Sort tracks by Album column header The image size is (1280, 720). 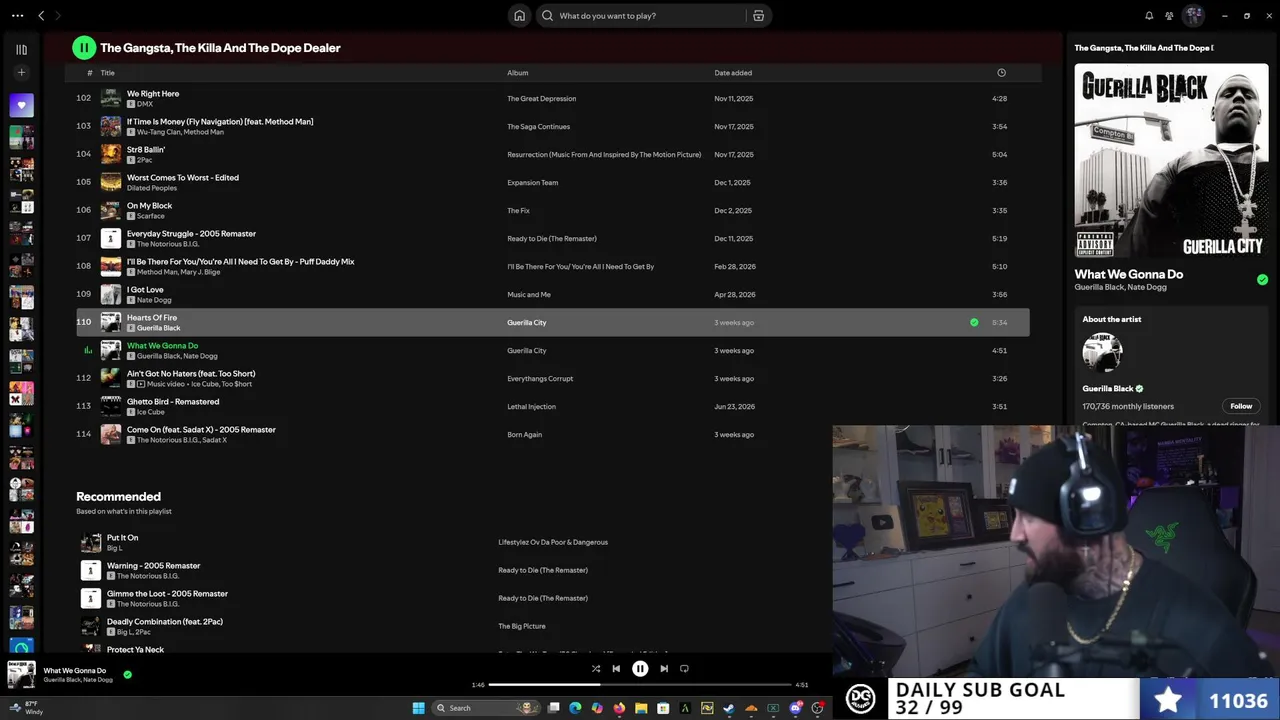[517, 73]
